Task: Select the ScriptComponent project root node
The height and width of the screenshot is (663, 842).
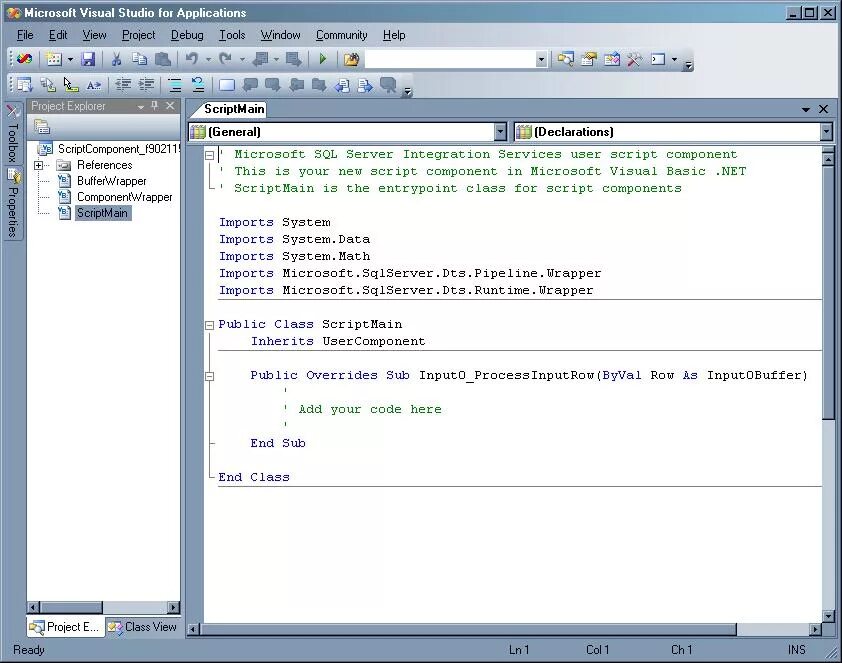Action: coord(119,149)
